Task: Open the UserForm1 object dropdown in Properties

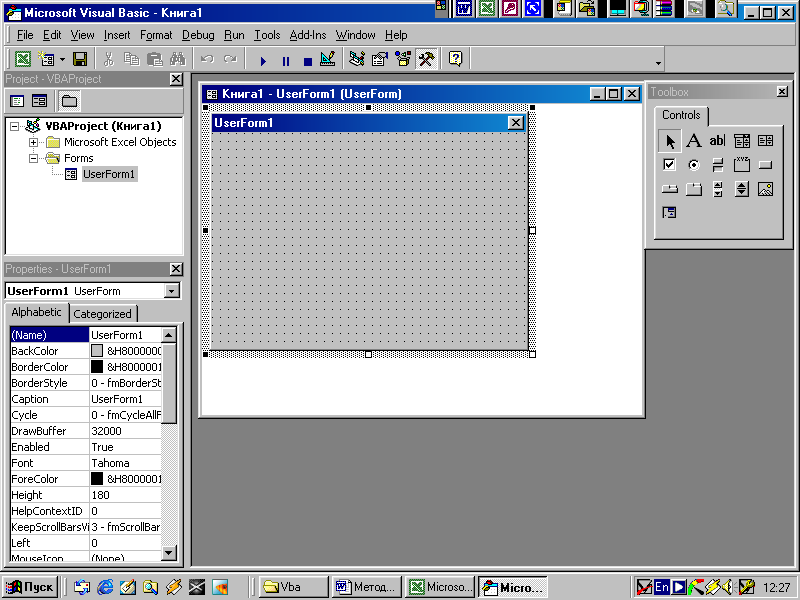Action: click(172, 291)
